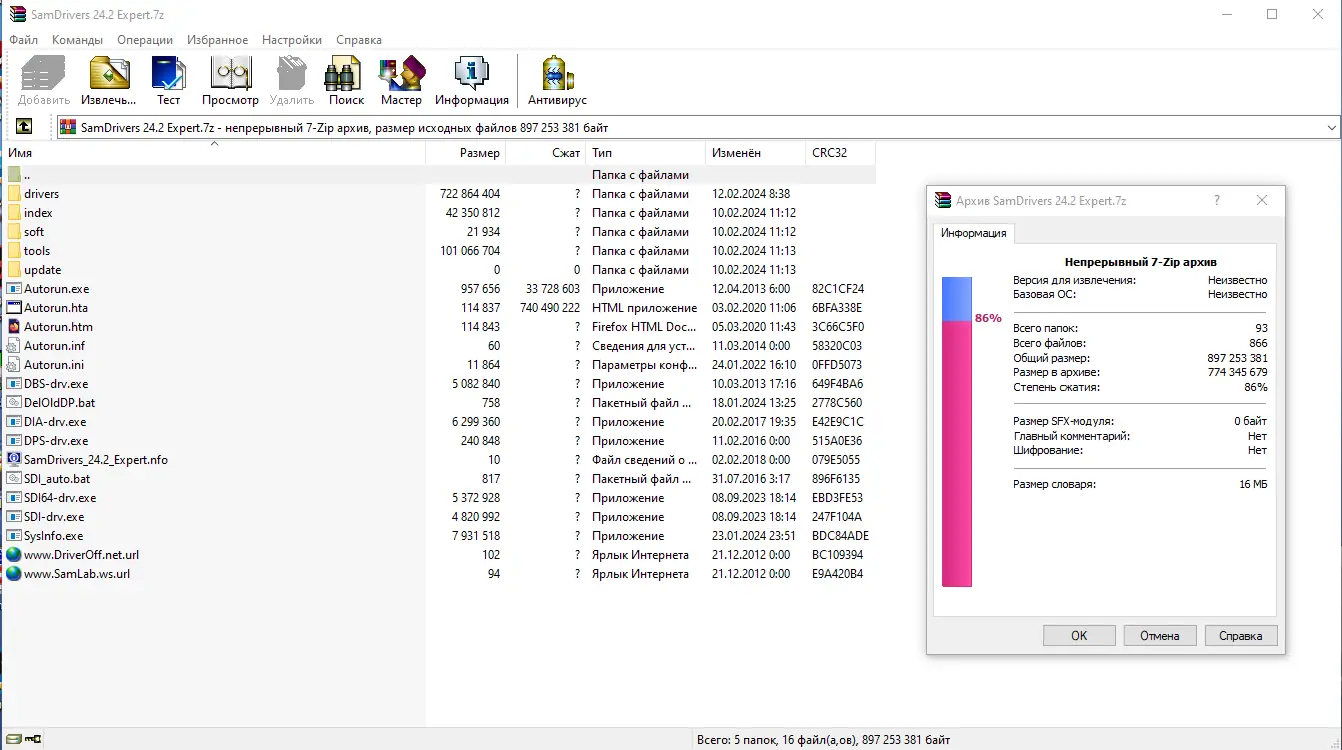The width and height of the screenshot is (1342, 750).
Task: Launch the Мастер (Wizard) tool
Action: (x=401, y=73)
